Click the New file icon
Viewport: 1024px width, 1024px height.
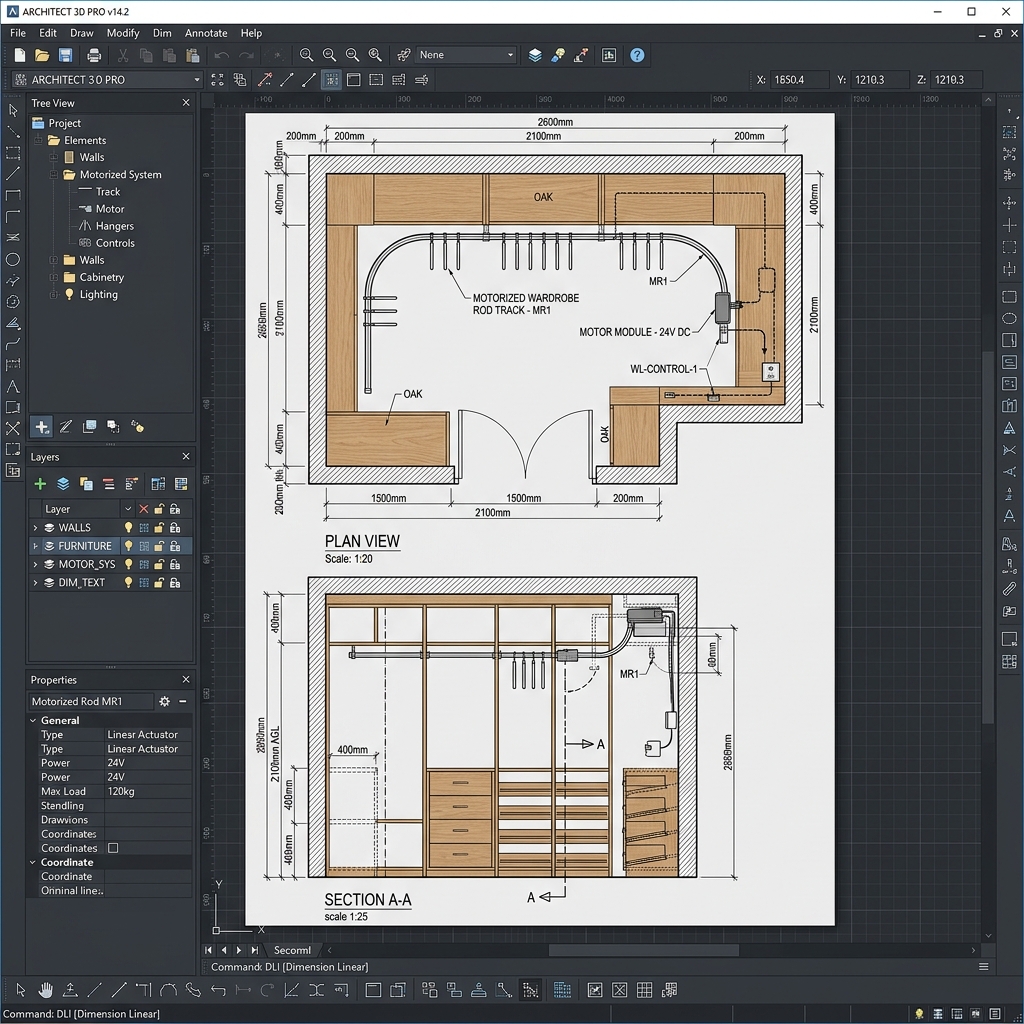point(20,56)
